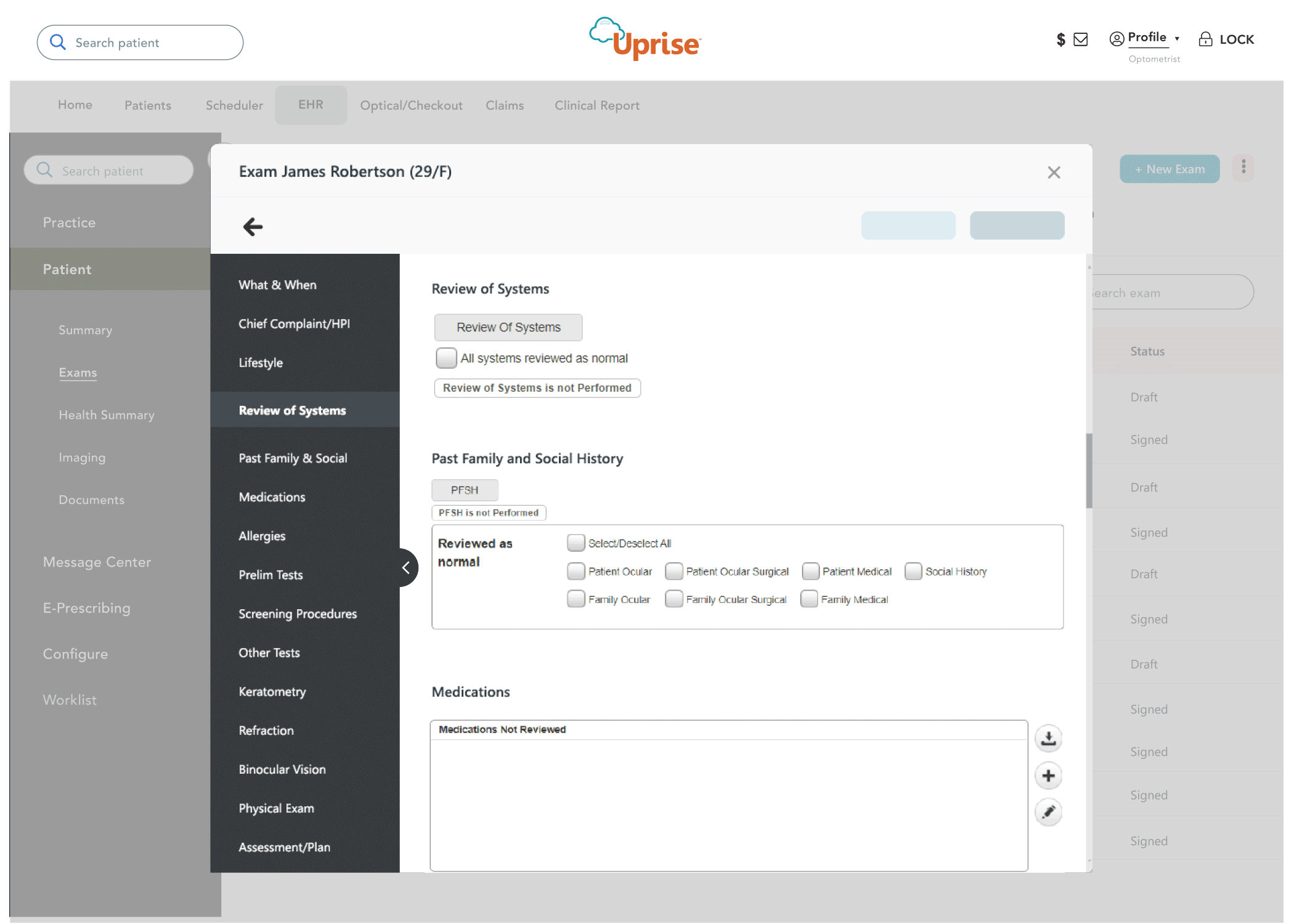
Task: Edit medications with the pencil icon
Action: (x=1048, y=812)
